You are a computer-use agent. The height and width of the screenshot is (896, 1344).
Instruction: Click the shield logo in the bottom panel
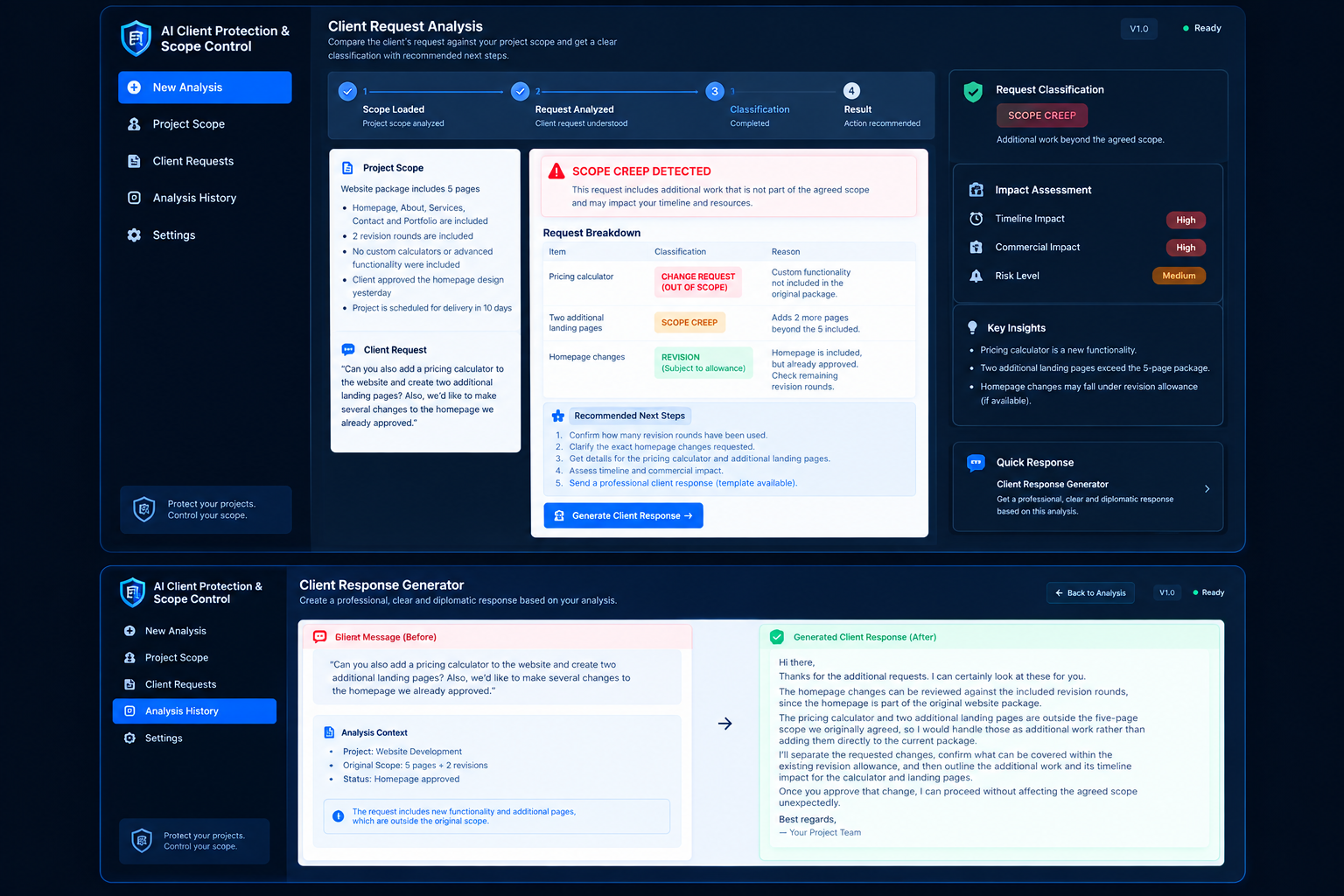pyautogui.click(x=132, y=592)
